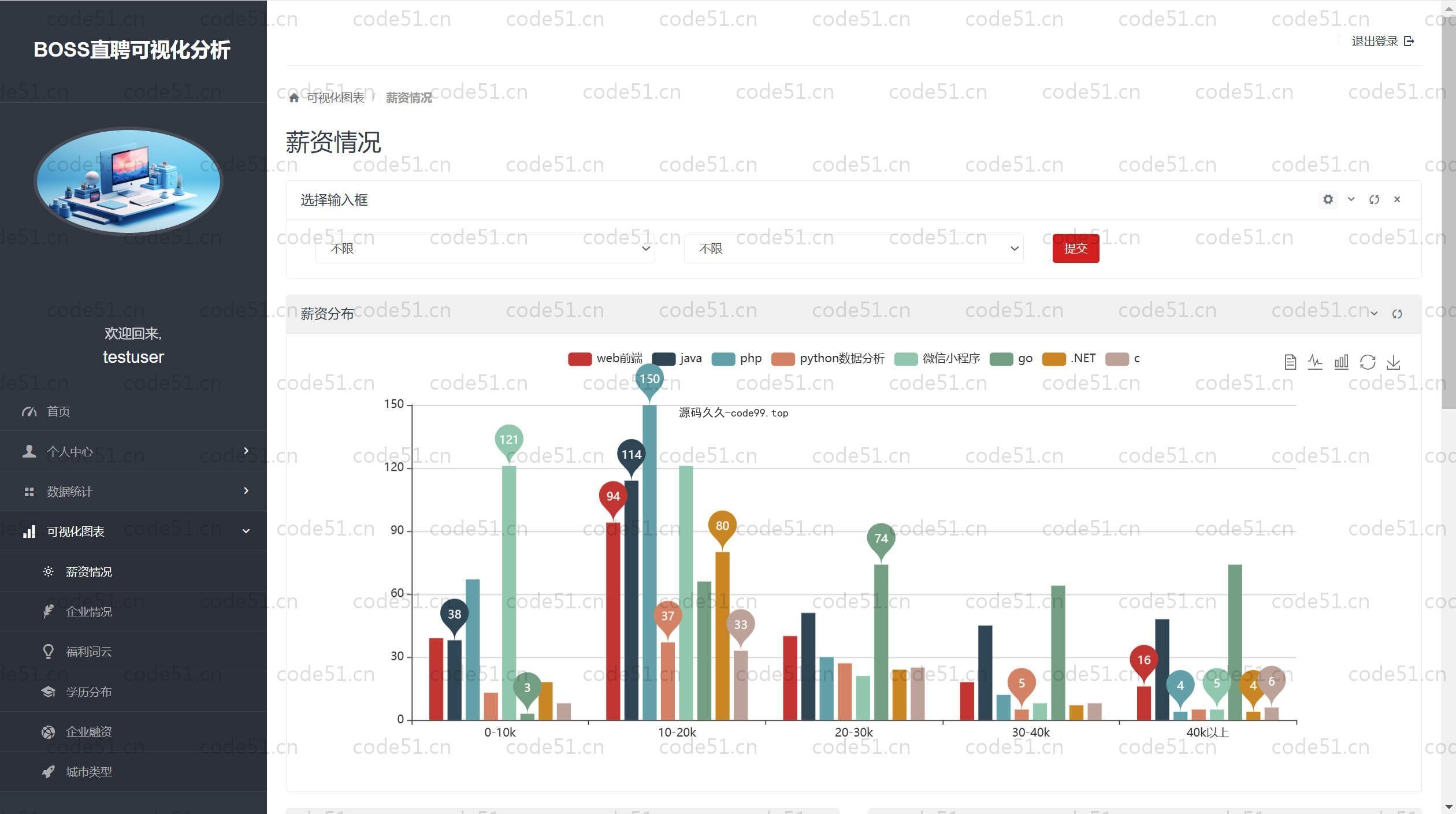Open 福利词云 menu item

(133, 652)
